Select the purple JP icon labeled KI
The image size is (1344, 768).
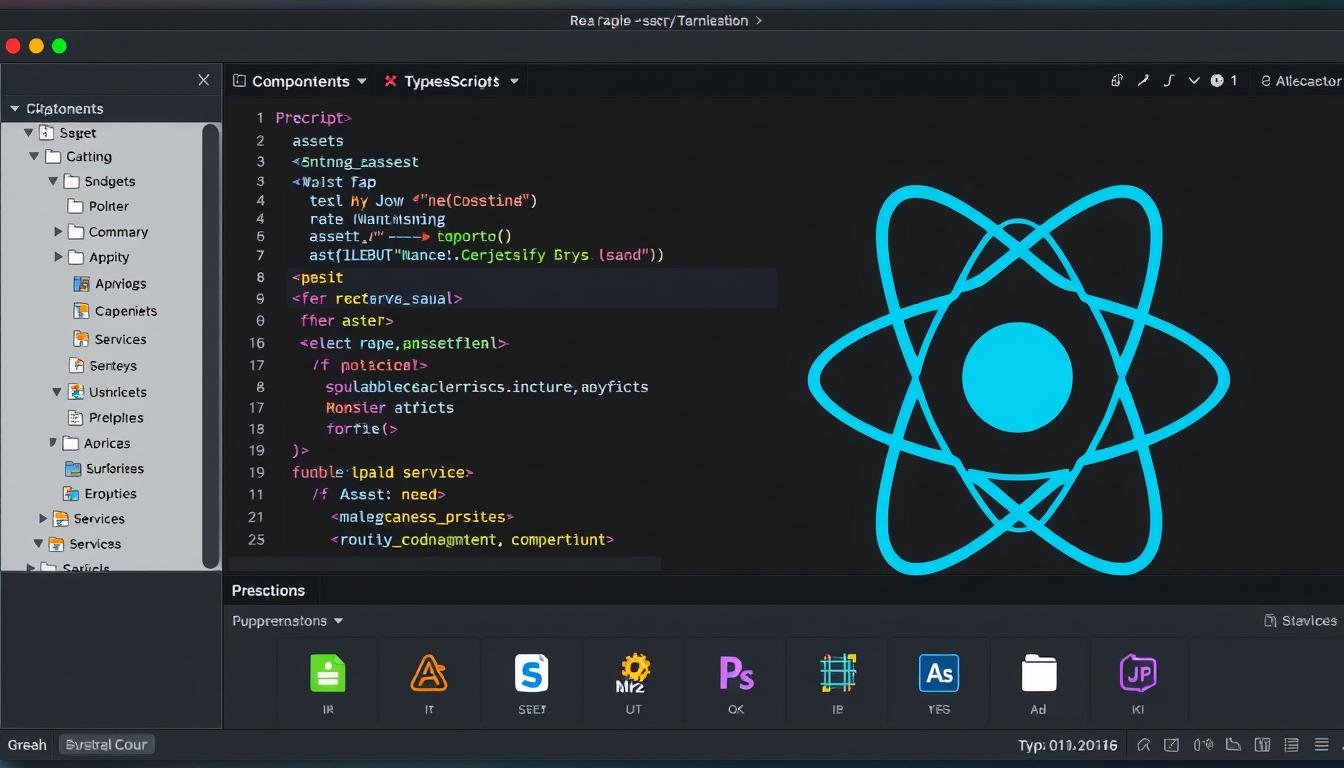(1138, 673)
